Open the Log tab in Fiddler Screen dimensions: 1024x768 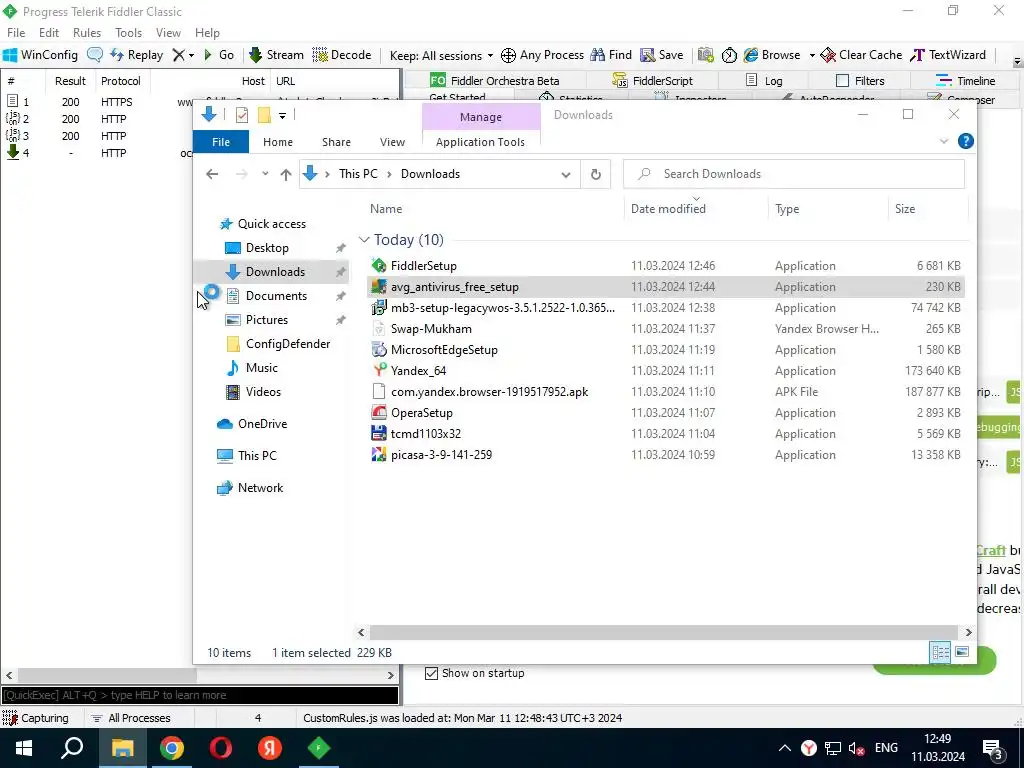763,80
